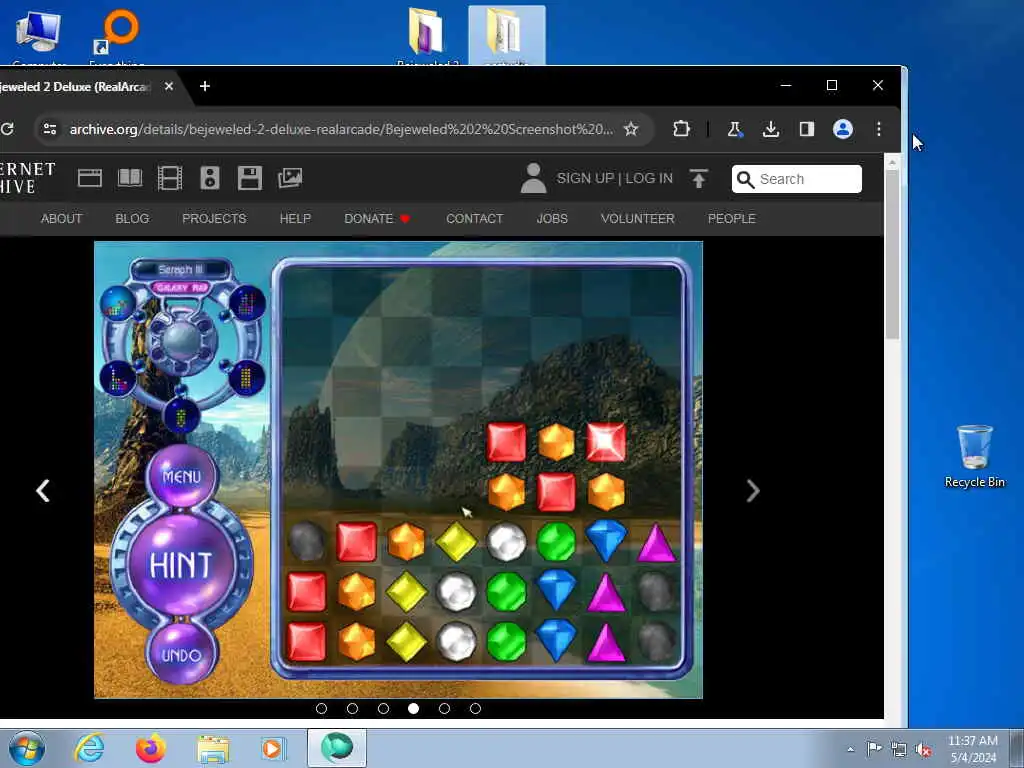Viewport: 1024px width, 768px height.
Task: Go to previous screenshot with left chevron
Action: pos(43,490)
